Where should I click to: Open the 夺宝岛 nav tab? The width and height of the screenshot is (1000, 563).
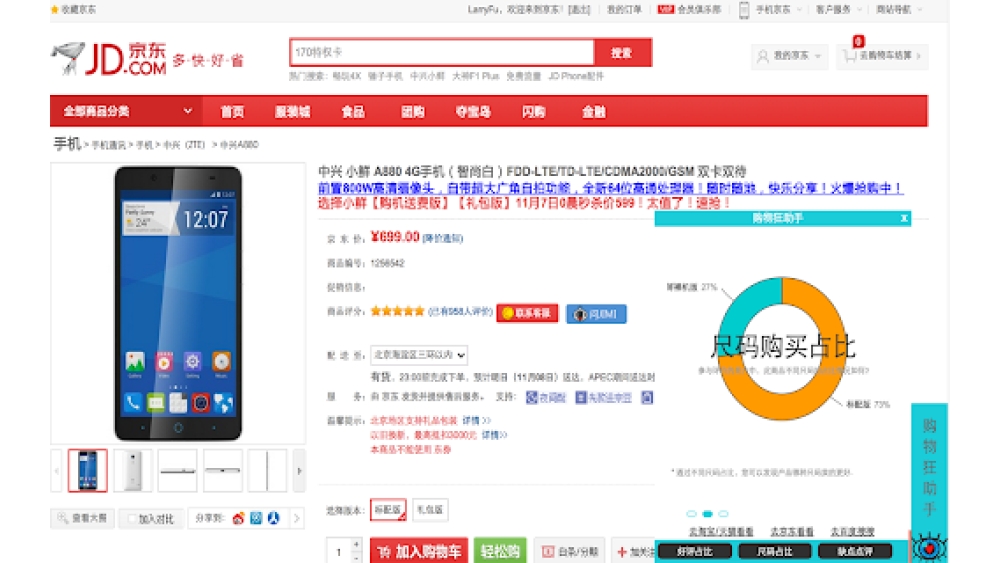coord(473,112)
